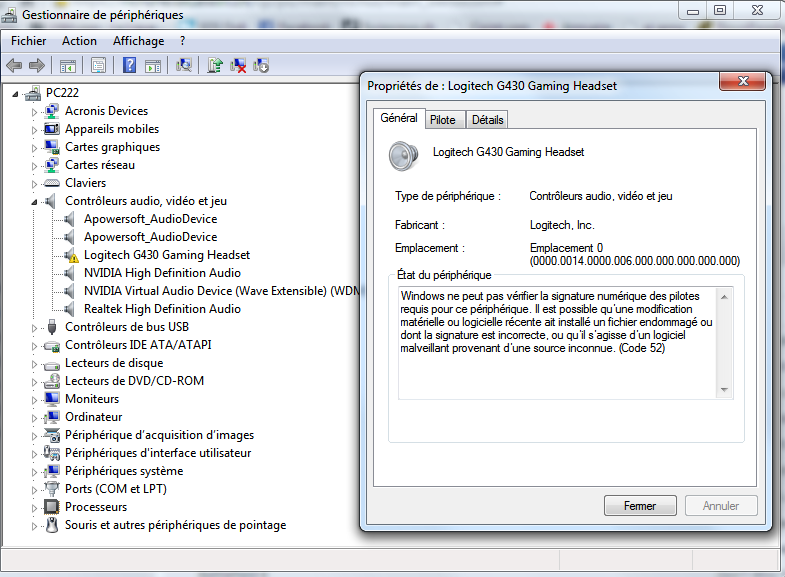Click the Moniteurs category icon
Viewport: 785px width, 577px height.
point(52,399)
